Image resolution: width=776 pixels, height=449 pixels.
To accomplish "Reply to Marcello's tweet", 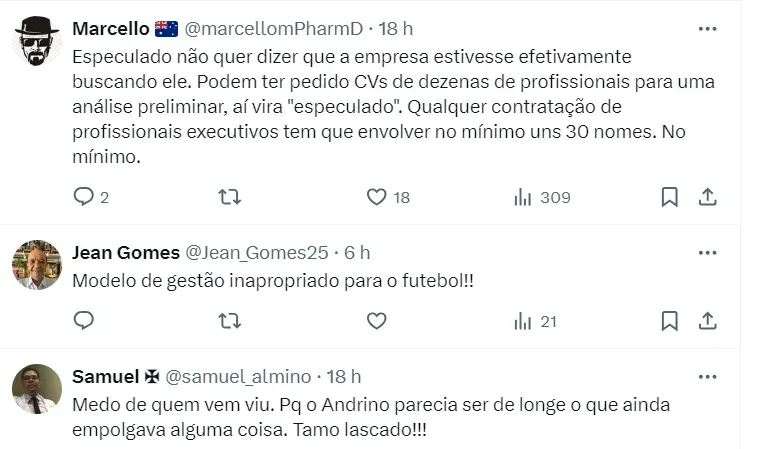I will 84,197.
